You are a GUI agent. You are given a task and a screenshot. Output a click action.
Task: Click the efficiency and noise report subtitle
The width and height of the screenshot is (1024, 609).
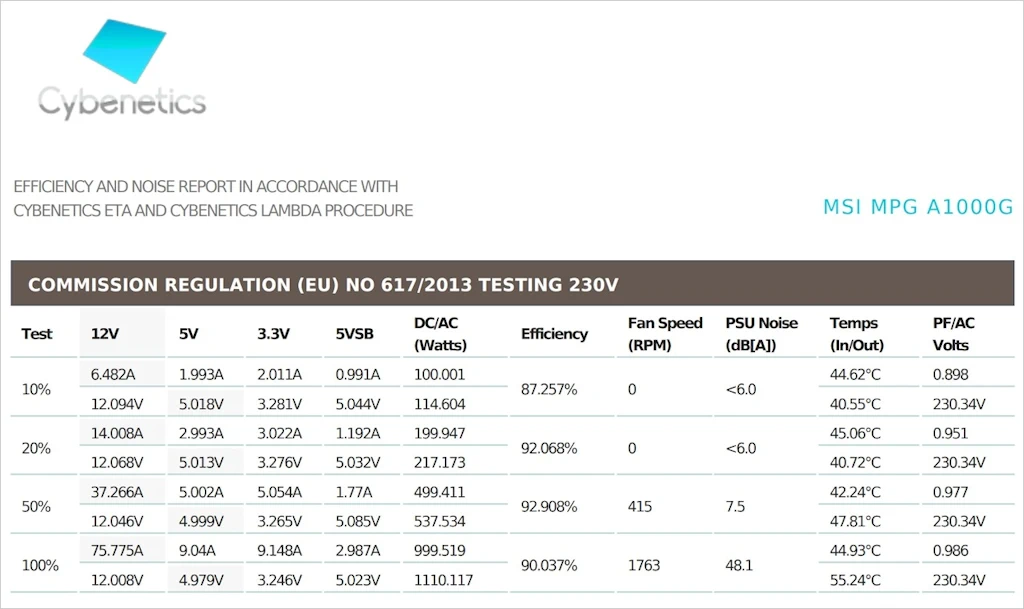tap(213, 198)
